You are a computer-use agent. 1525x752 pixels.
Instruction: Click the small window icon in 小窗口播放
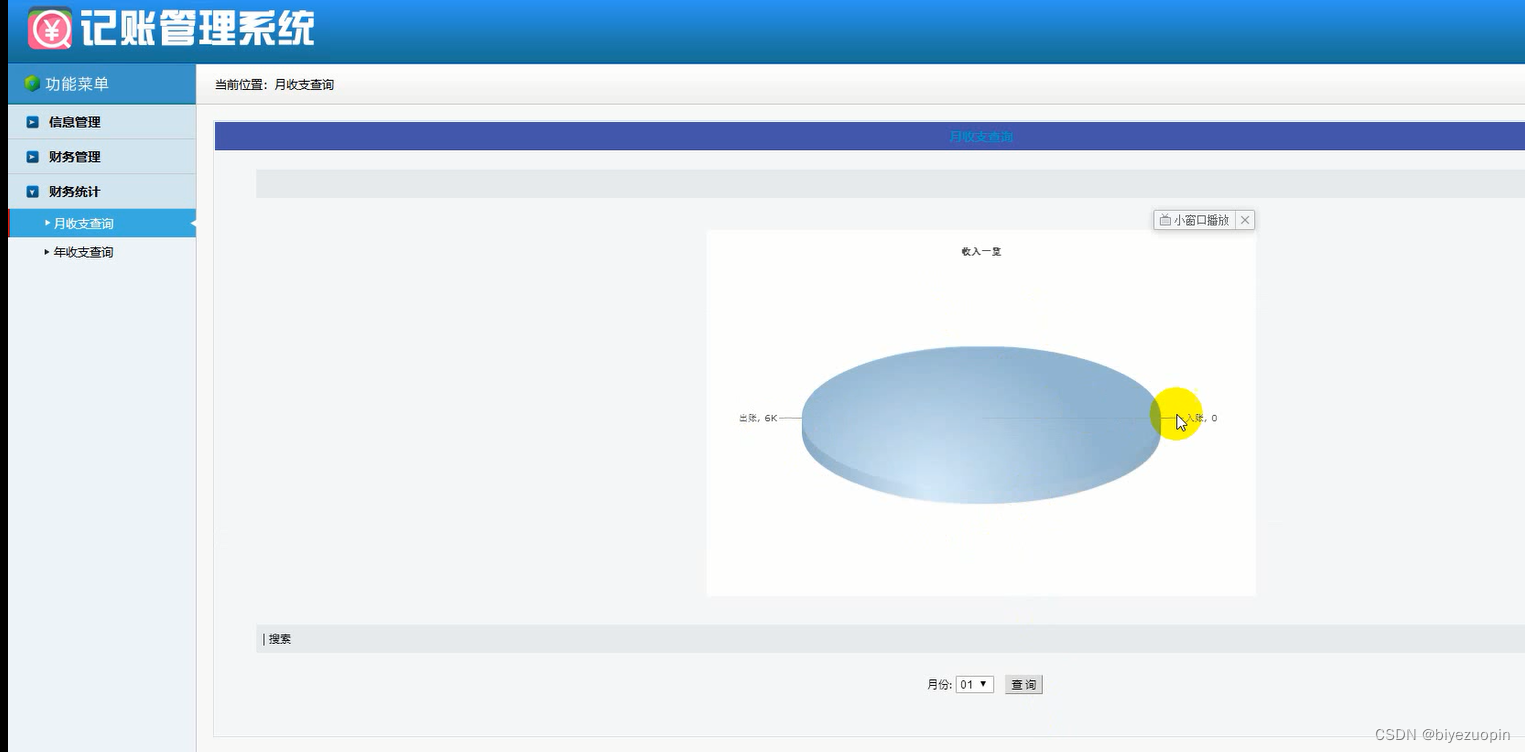[x=1165, y=220]
